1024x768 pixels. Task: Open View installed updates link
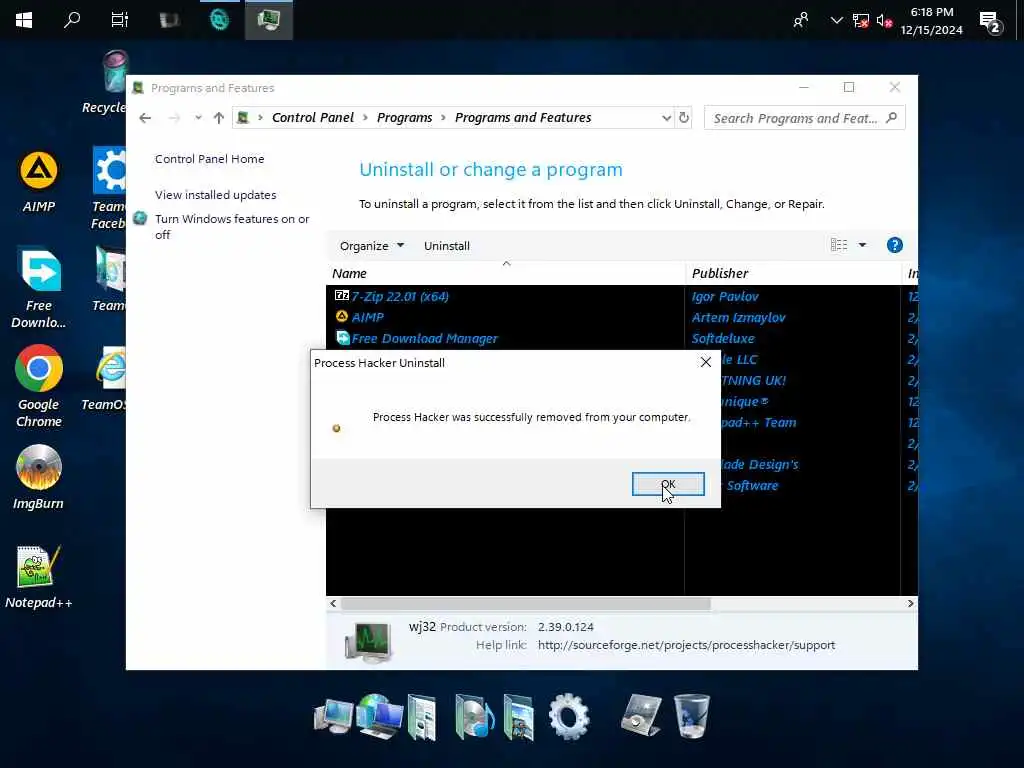(216, 195)
